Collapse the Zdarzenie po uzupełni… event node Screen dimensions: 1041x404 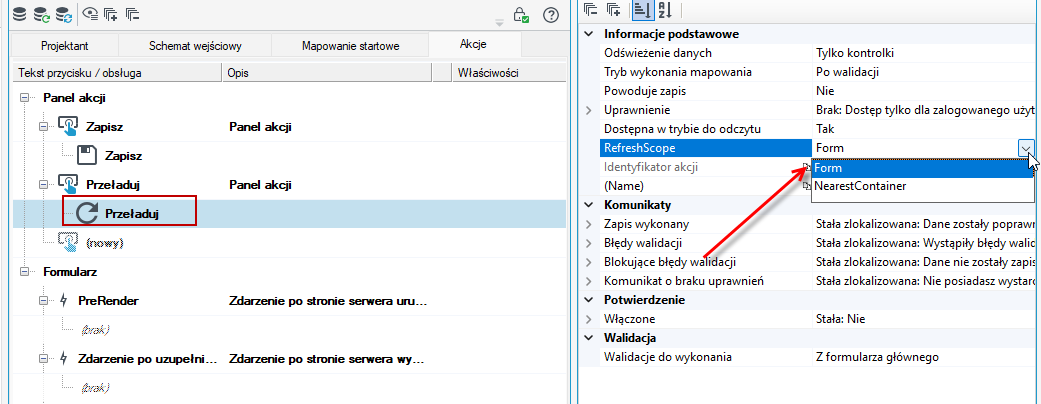pyautogui.click(x=44, y=360)
